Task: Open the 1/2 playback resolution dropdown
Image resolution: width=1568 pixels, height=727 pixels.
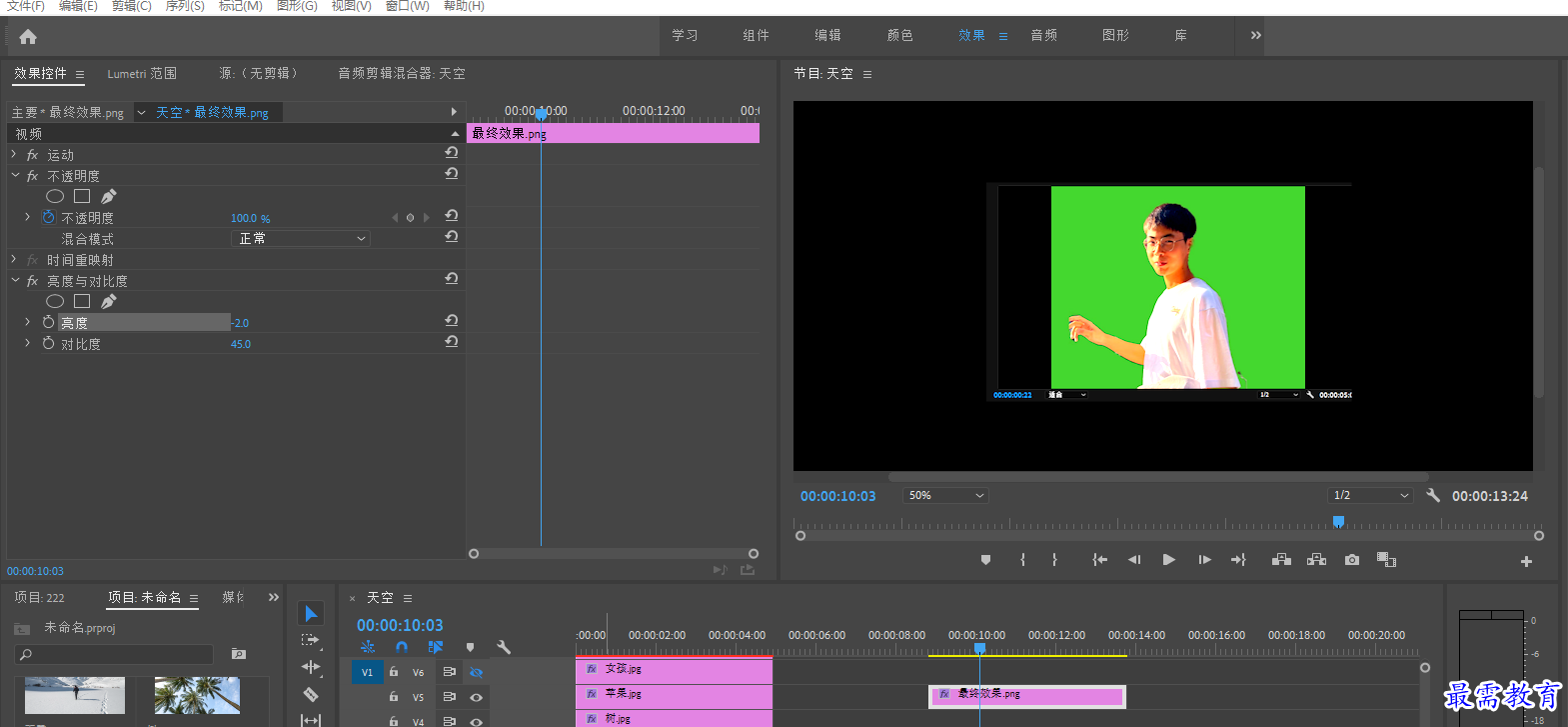Action: 1370,495
